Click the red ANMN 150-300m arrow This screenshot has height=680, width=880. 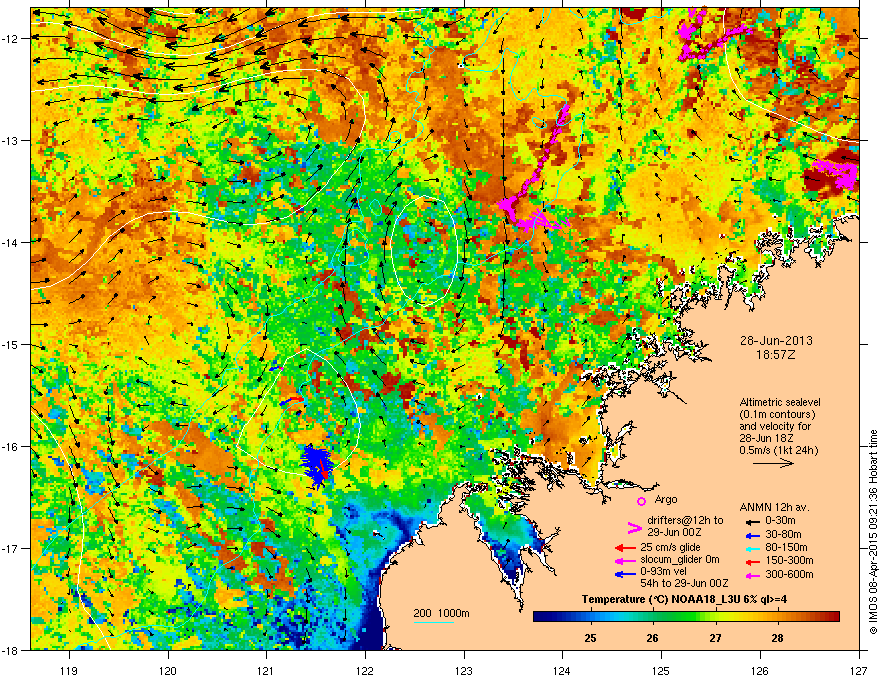[x=751, y=561]
